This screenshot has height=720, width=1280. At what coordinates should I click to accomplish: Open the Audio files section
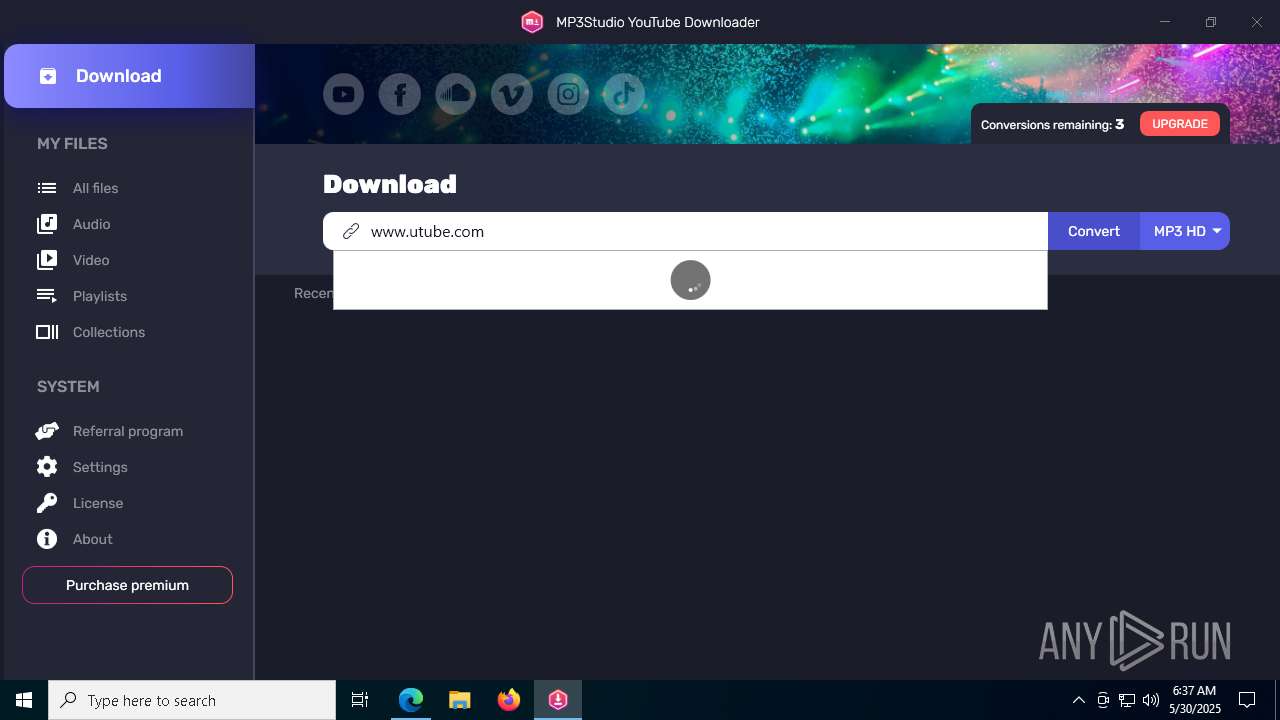coord(92,224)
